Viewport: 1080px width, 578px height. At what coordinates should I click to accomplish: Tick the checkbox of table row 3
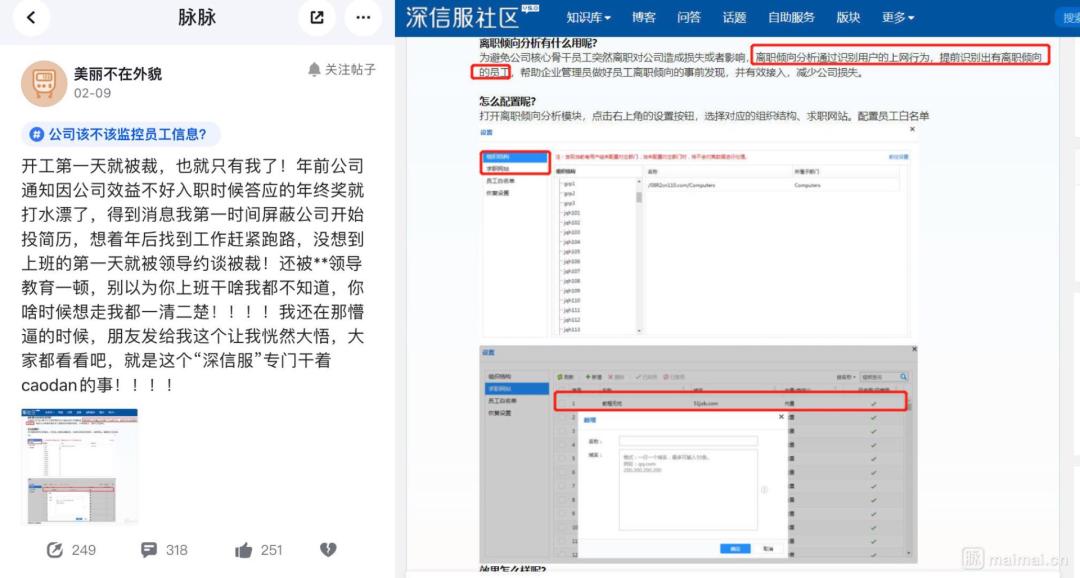click(561, 431)
